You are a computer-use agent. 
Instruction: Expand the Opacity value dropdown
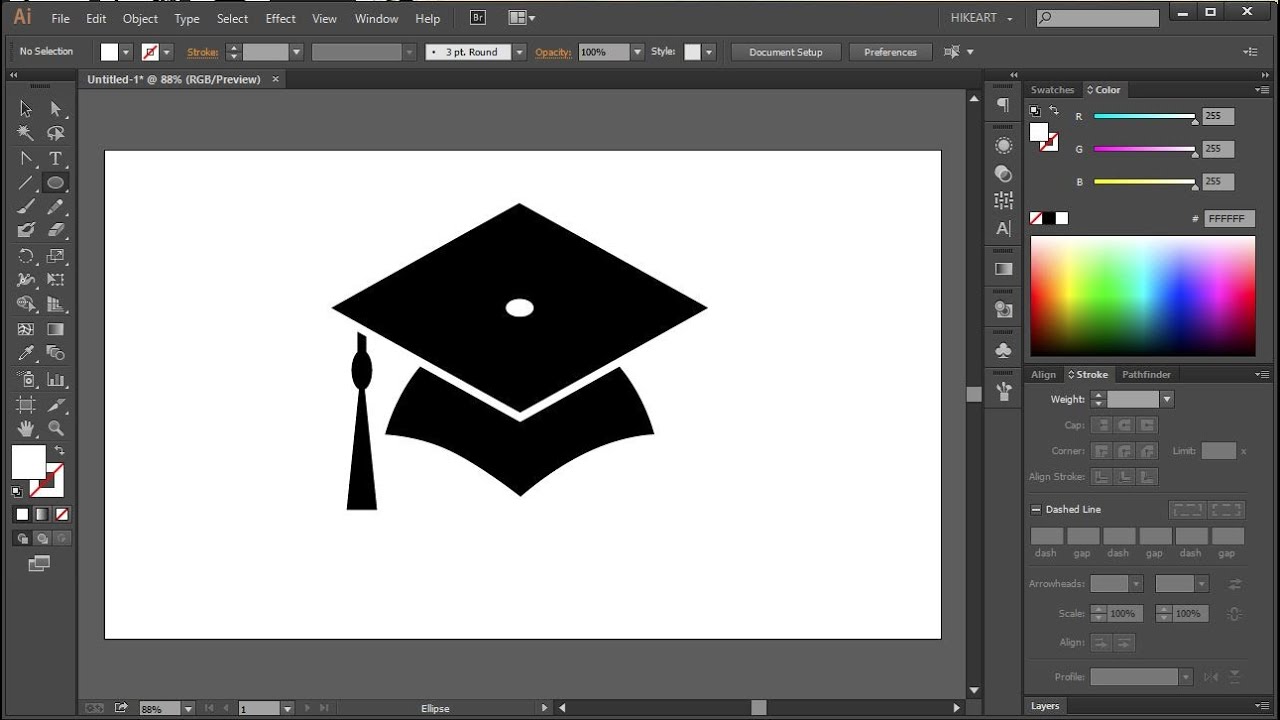click(637, 52)
